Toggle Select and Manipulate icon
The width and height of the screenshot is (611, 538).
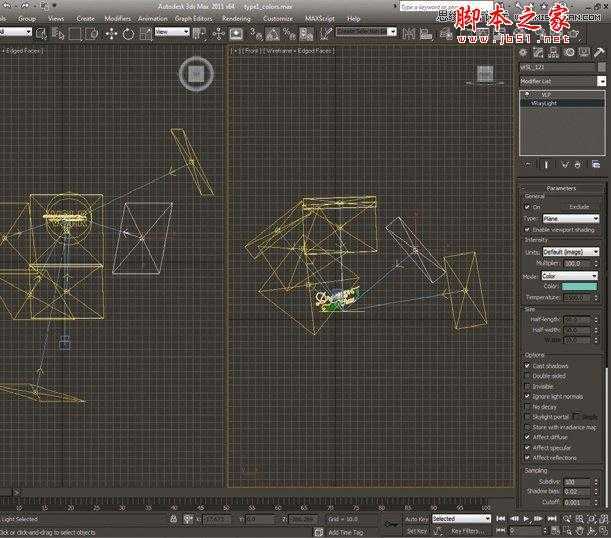(x=218, y=34)
